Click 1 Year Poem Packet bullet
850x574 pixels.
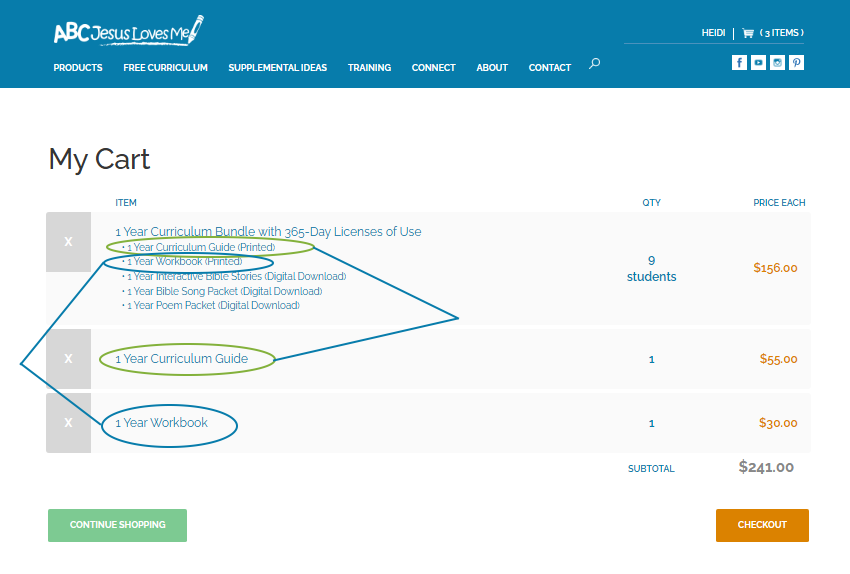pyautogui.click(x=213, y=305)
